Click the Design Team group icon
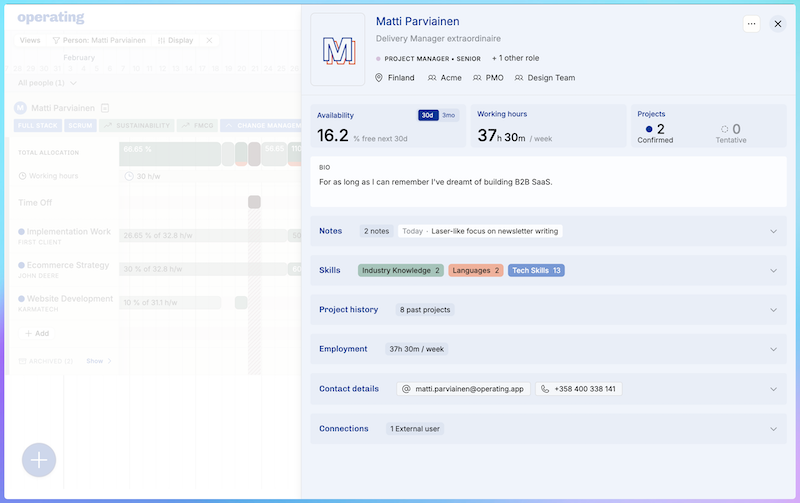The height and width of the screenshot is (503, 800). pos(520,78)
